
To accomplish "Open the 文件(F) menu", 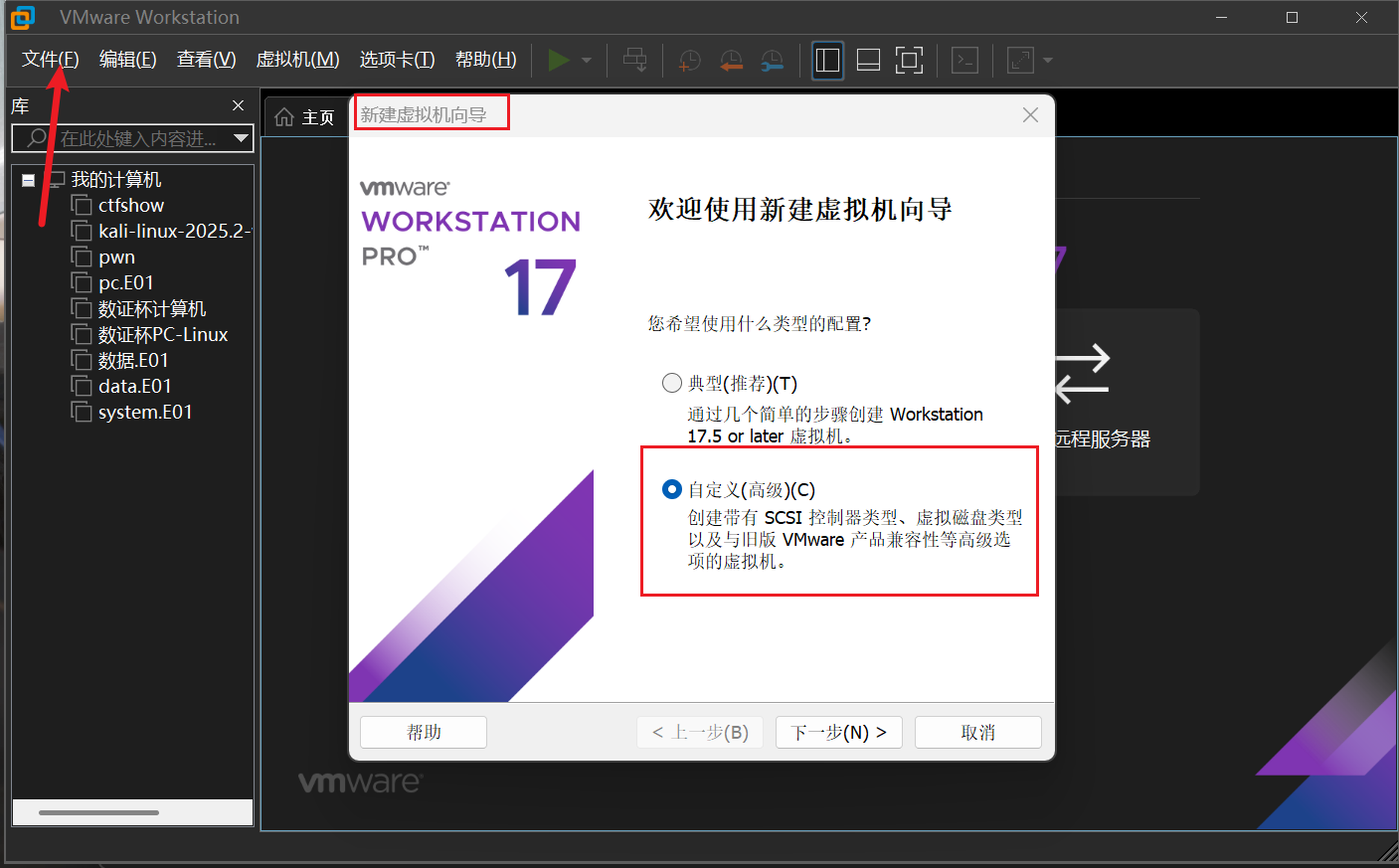I will pos(50,60).
